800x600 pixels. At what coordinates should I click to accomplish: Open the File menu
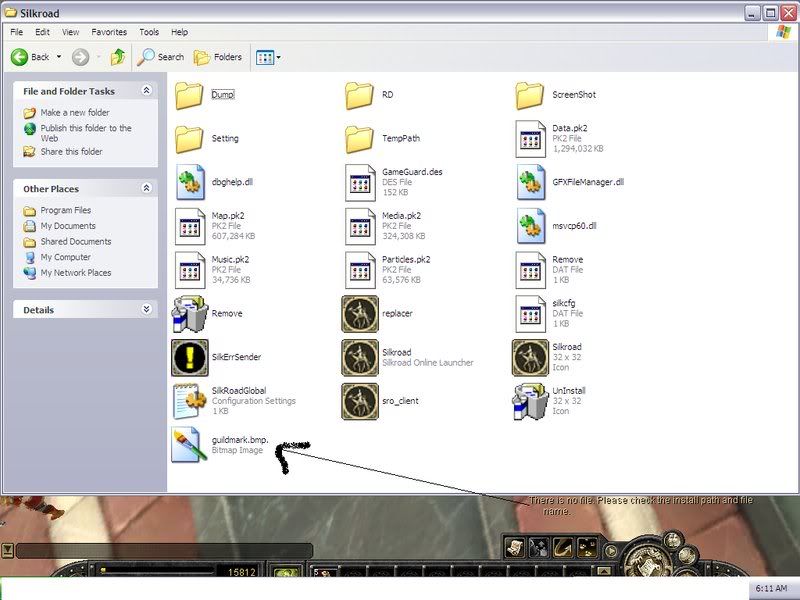(16, 32)
